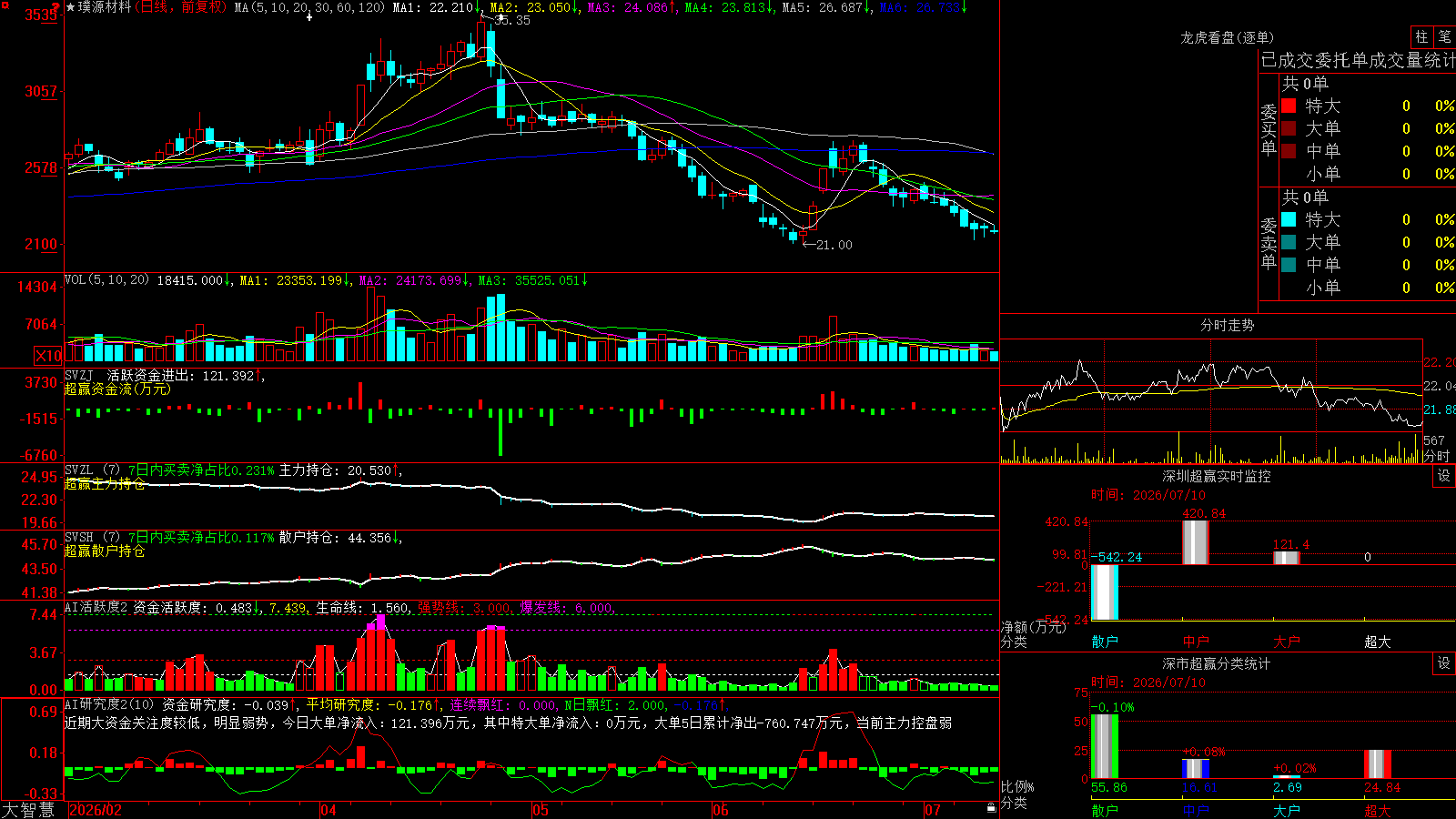
Task: Click 散户 category label under 深圳超赢实时监控
Action: (x=1105, y=642)
